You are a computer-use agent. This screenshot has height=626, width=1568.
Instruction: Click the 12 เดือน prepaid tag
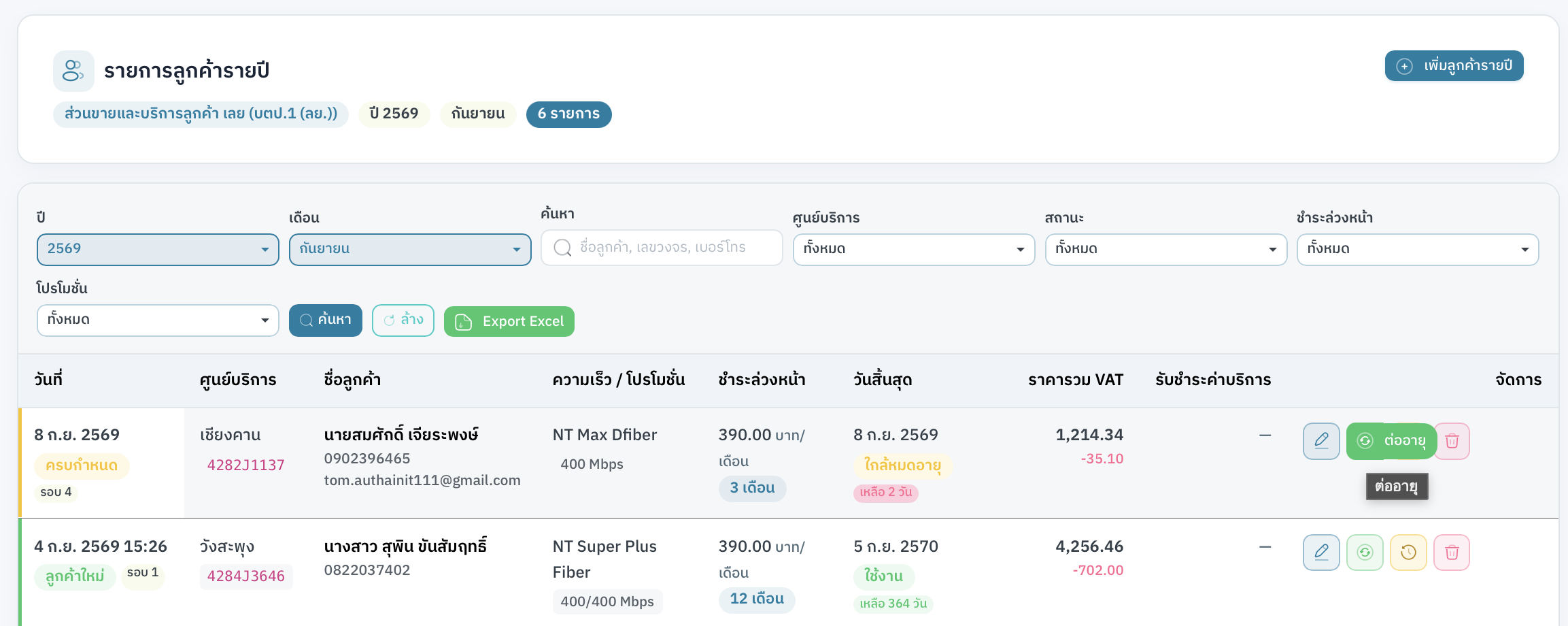tap(757, 599)
